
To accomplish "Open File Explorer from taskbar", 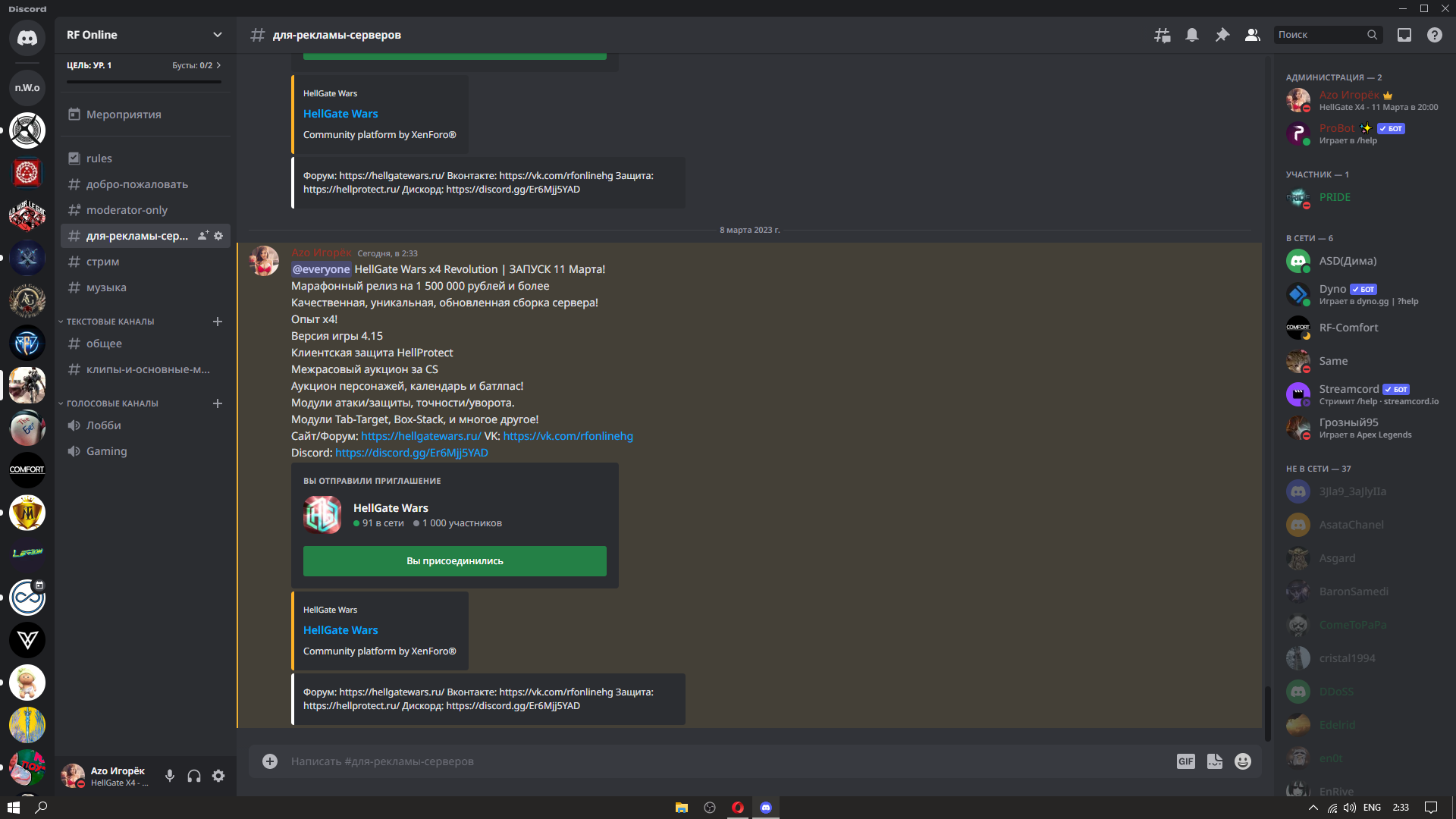I will (682, 808).
